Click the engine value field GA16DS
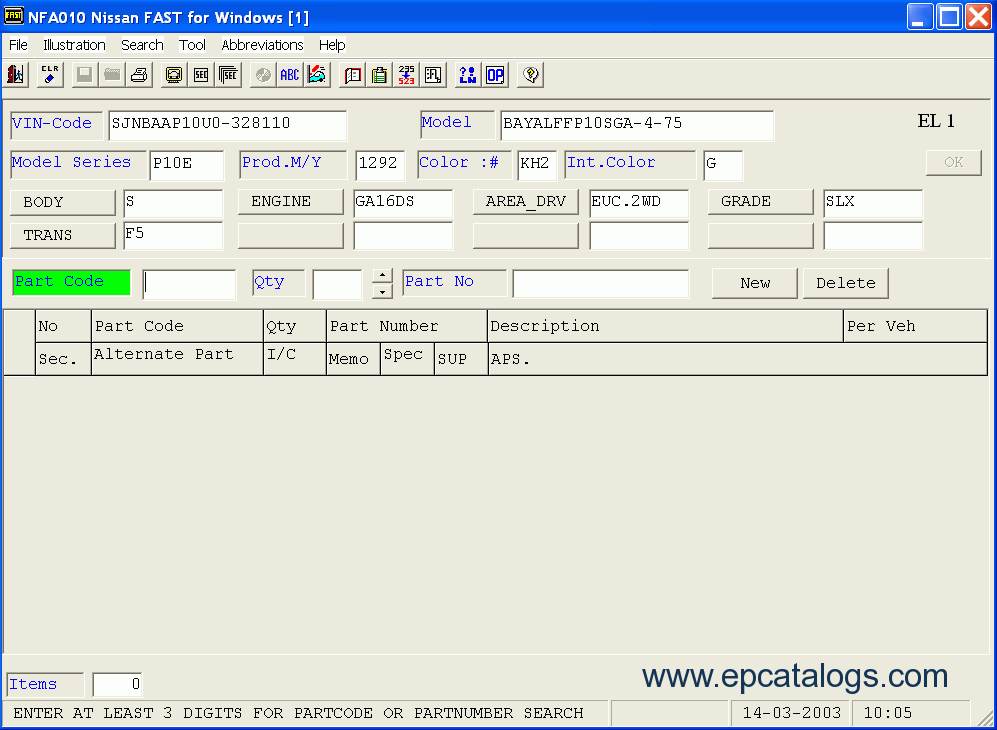Screen dimensions: 997x730 point(403,203)
